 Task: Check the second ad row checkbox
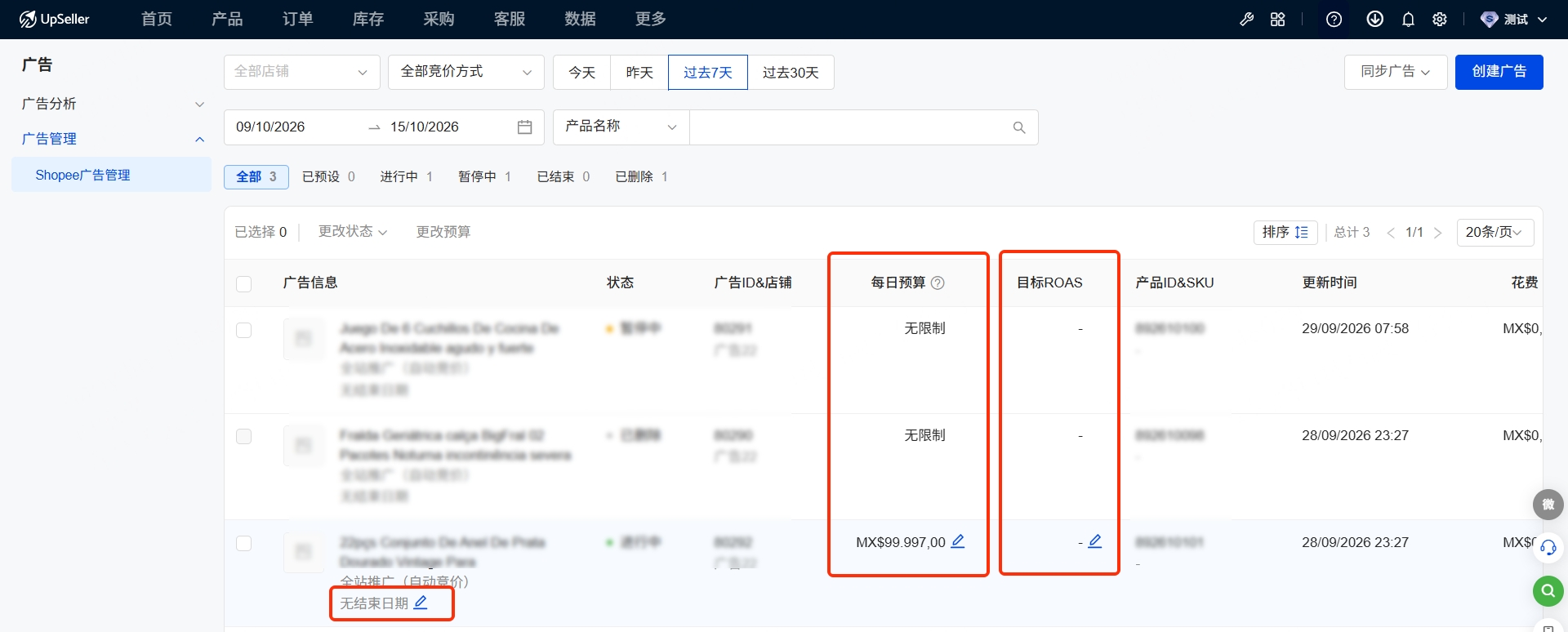(243, 436)
